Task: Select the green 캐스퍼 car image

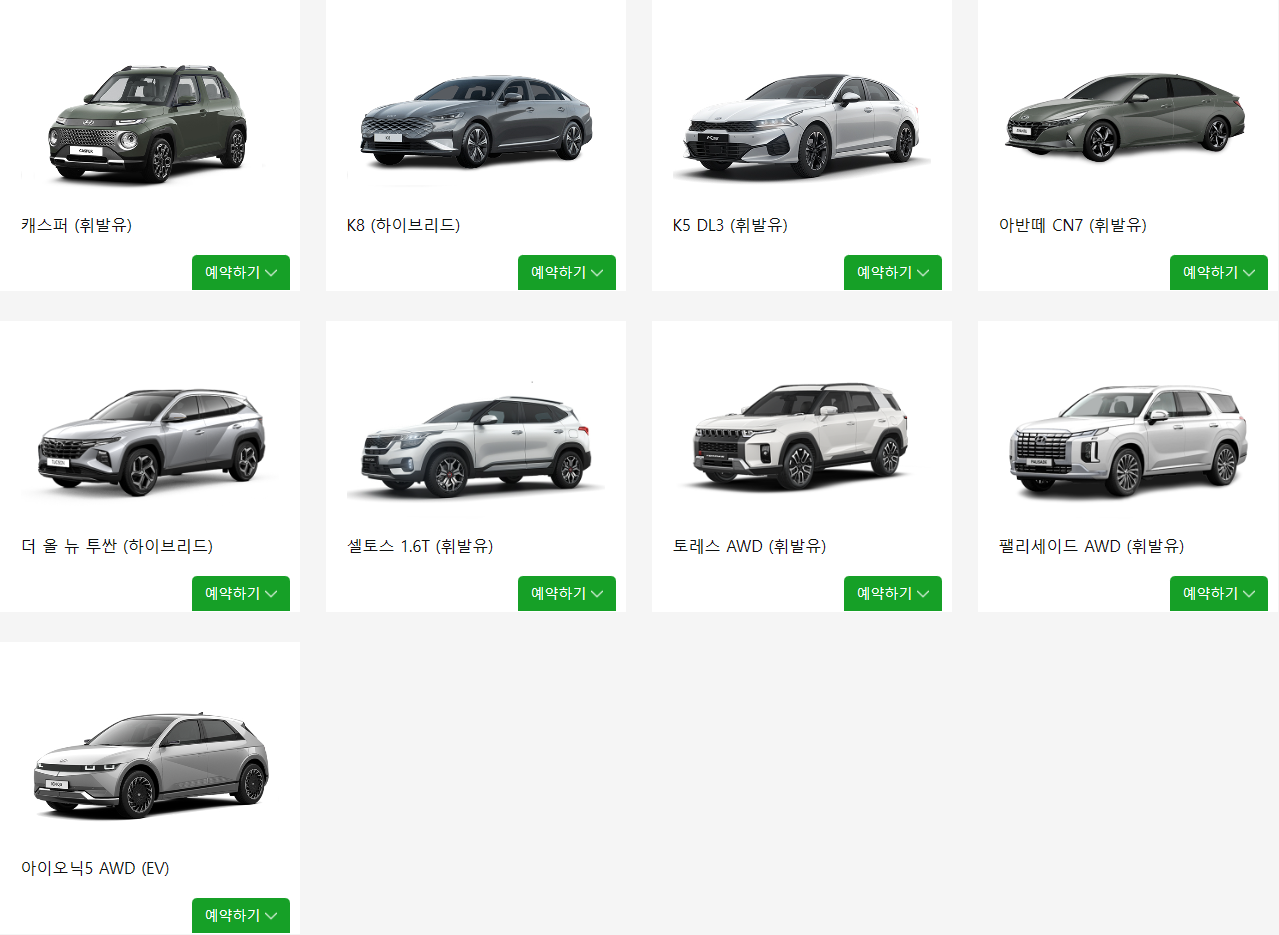Action: click(147, 123)
